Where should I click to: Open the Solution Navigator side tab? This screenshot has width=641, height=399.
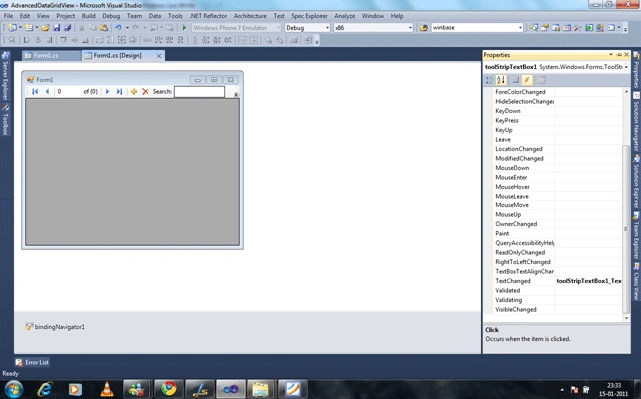click(x=637, y=123)
